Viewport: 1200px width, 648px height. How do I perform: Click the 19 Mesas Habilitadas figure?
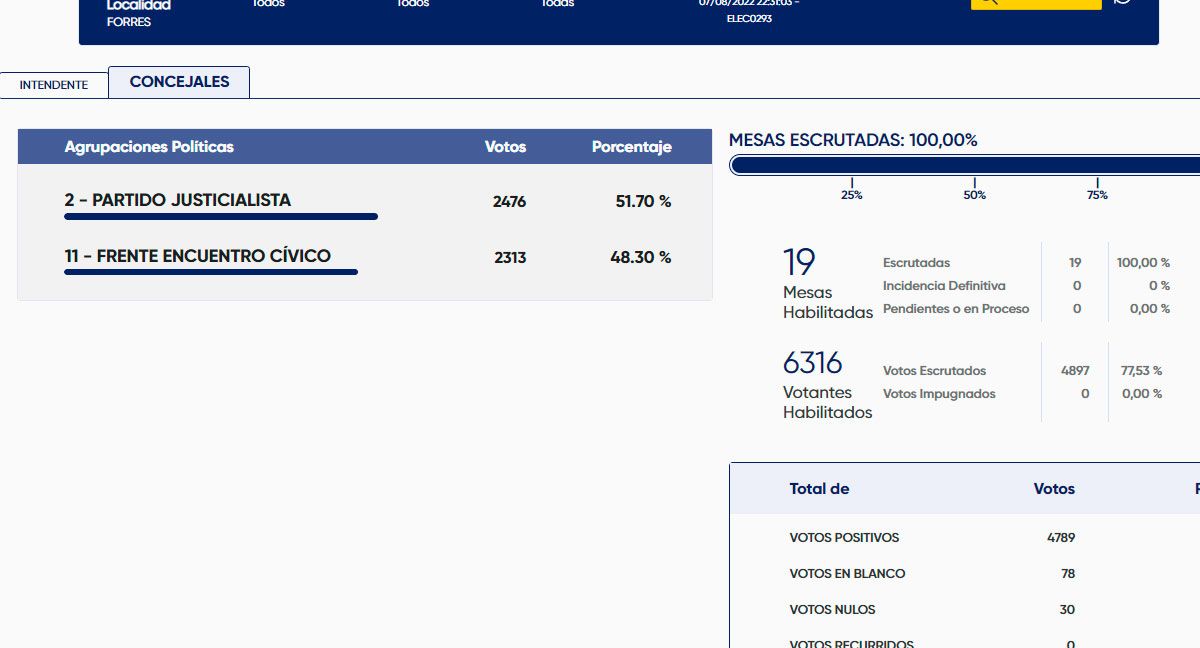[x=799, y=263]
